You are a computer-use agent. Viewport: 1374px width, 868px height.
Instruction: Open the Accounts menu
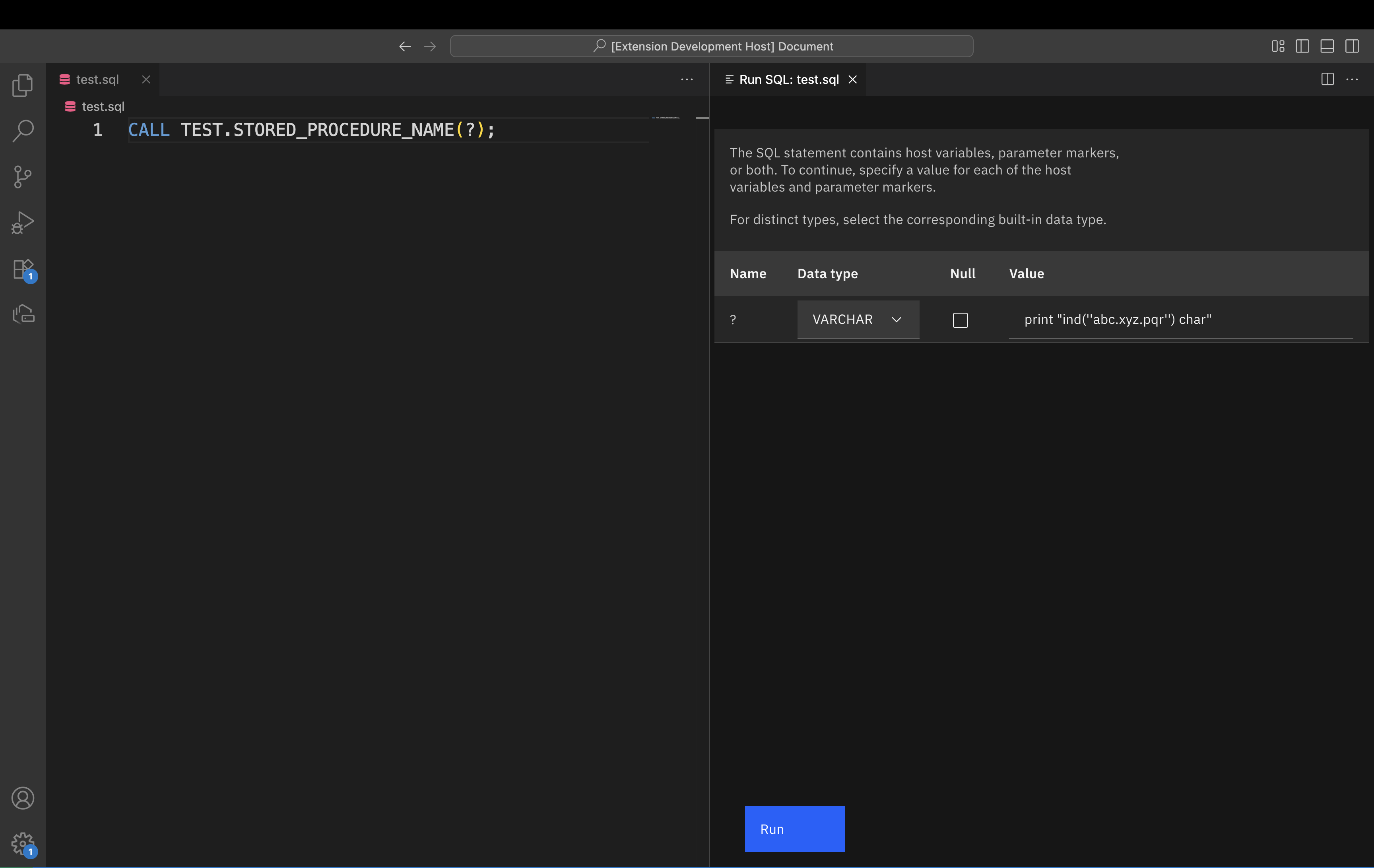pos(23,798)
